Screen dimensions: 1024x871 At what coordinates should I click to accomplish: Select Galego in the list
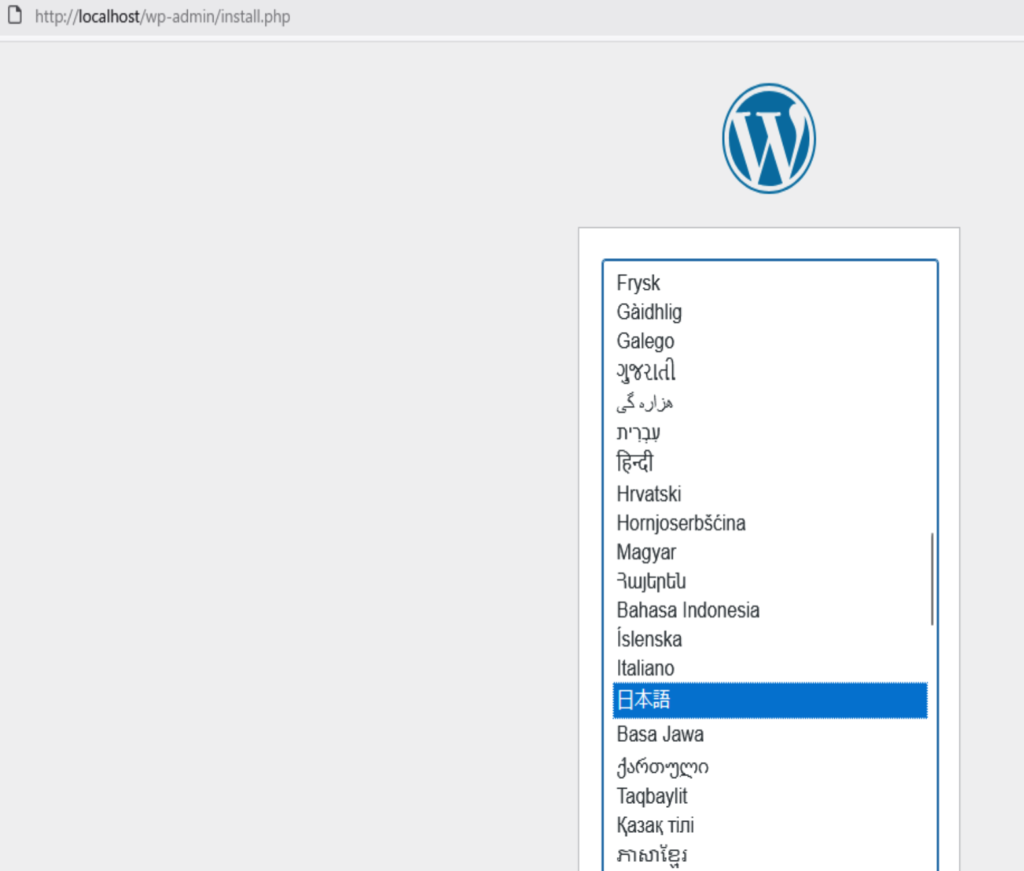coord(645,341)
